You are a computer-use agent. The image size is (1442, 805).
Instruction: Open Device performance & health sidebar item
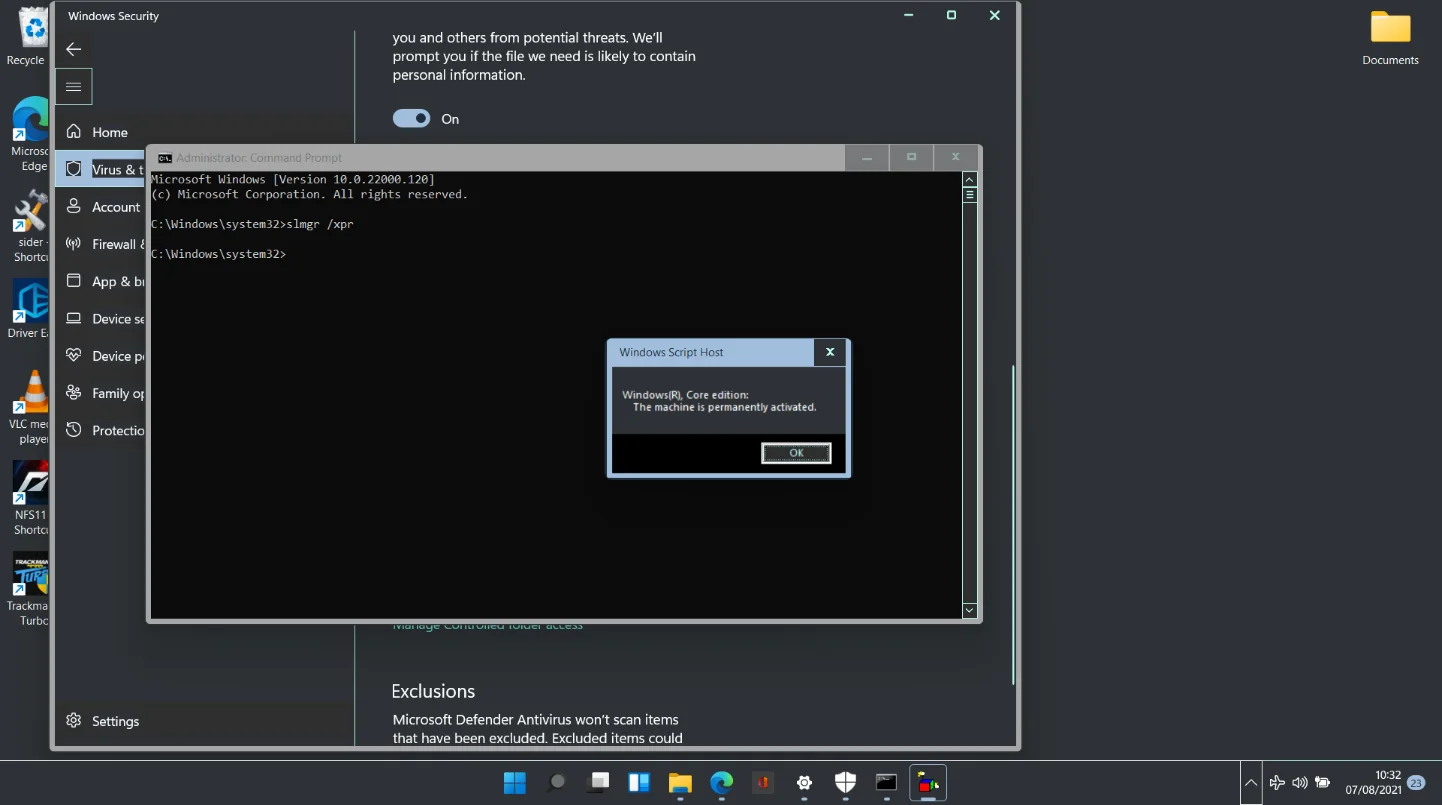[x=100, y=356]
